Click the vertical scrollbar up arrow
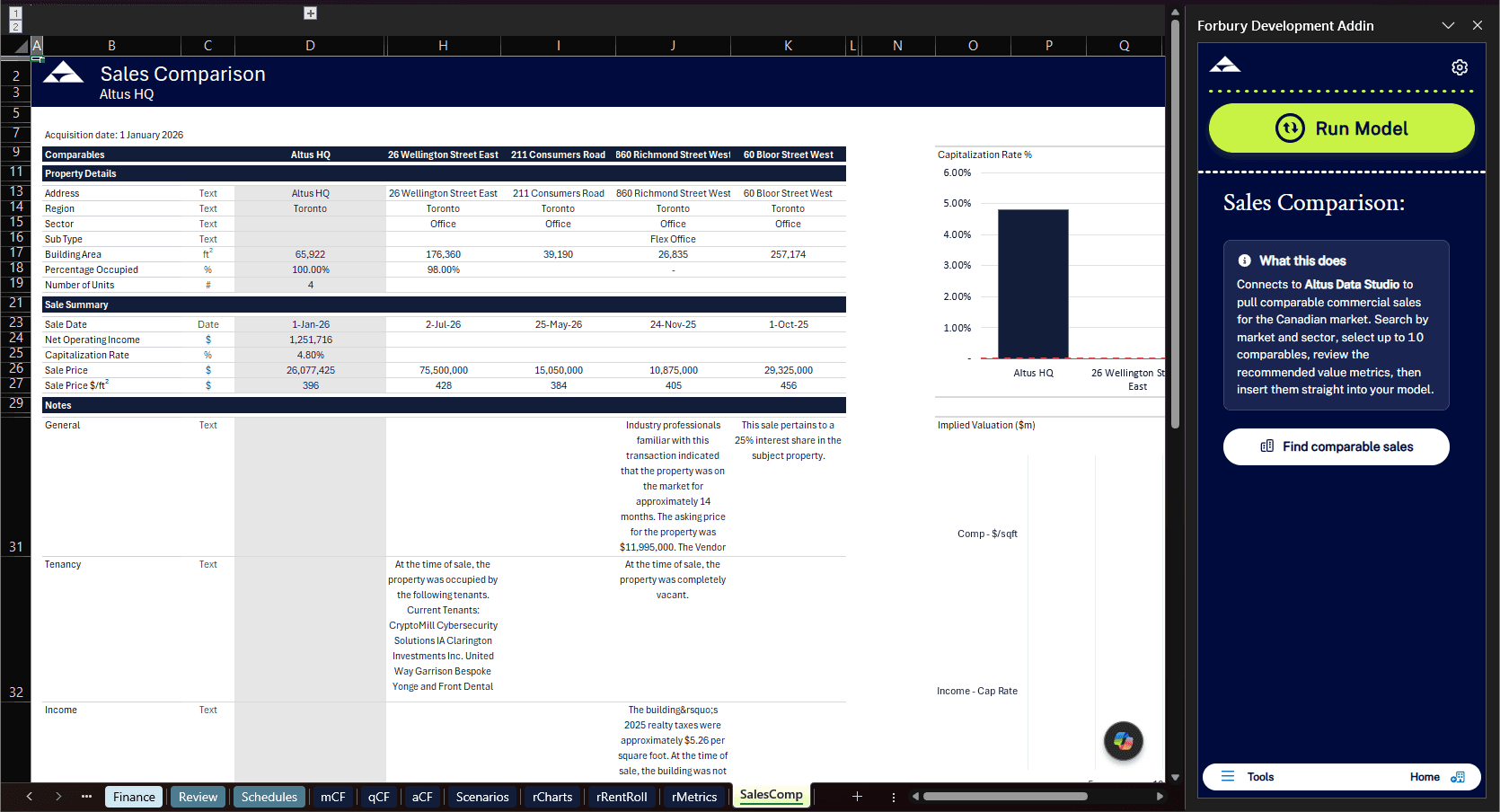 click(1175, 13)
